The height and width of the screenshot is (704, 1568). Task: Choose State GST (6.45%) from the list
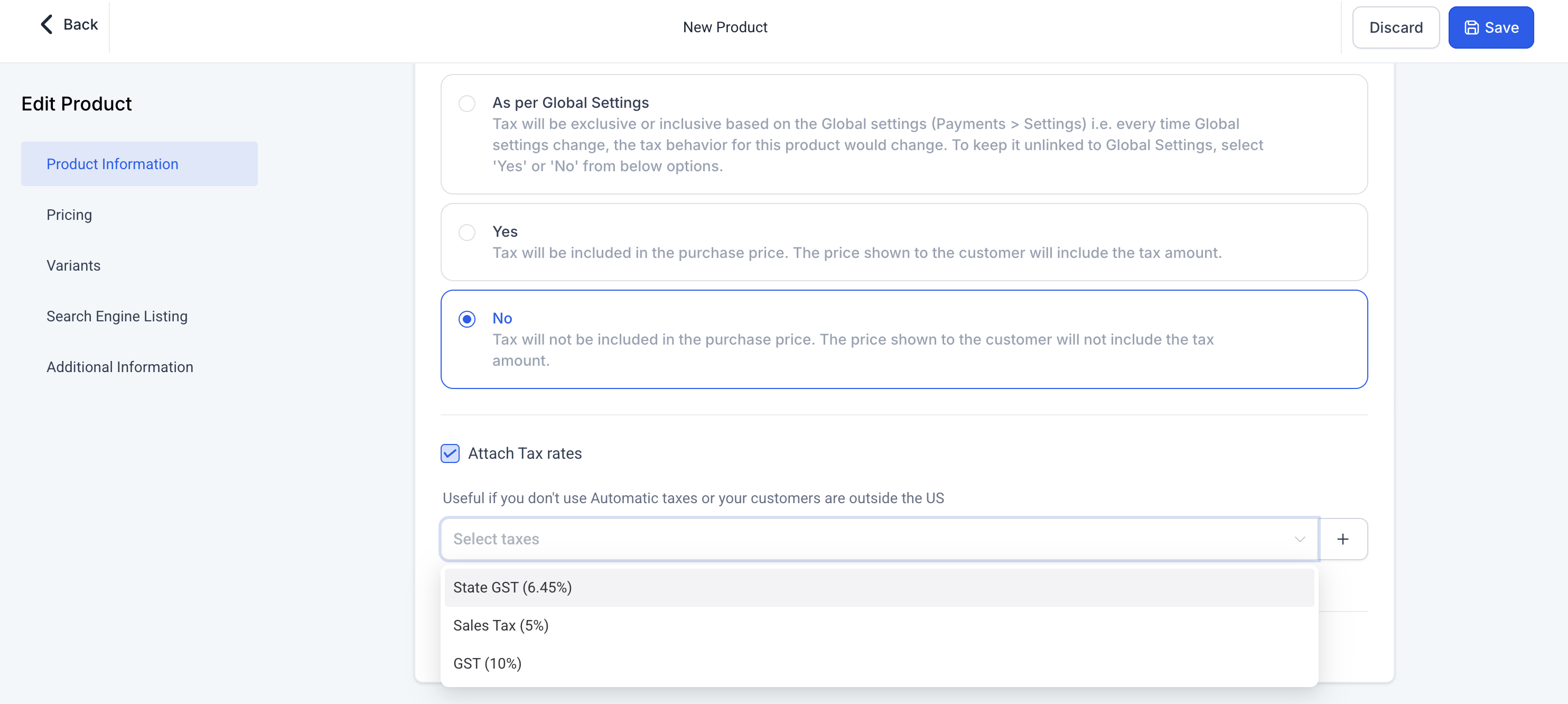512,588
